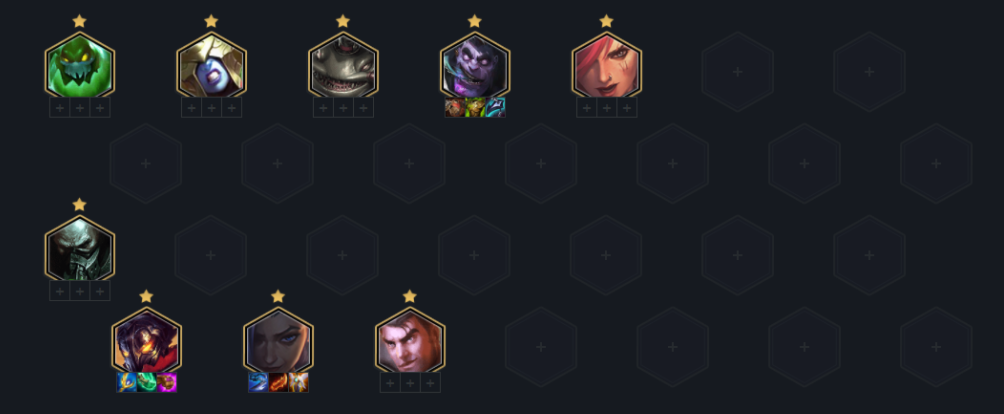Click the teal blade item on Dr. Mundo
This screenshot has width=1004, height=414.
coord(496,107)
